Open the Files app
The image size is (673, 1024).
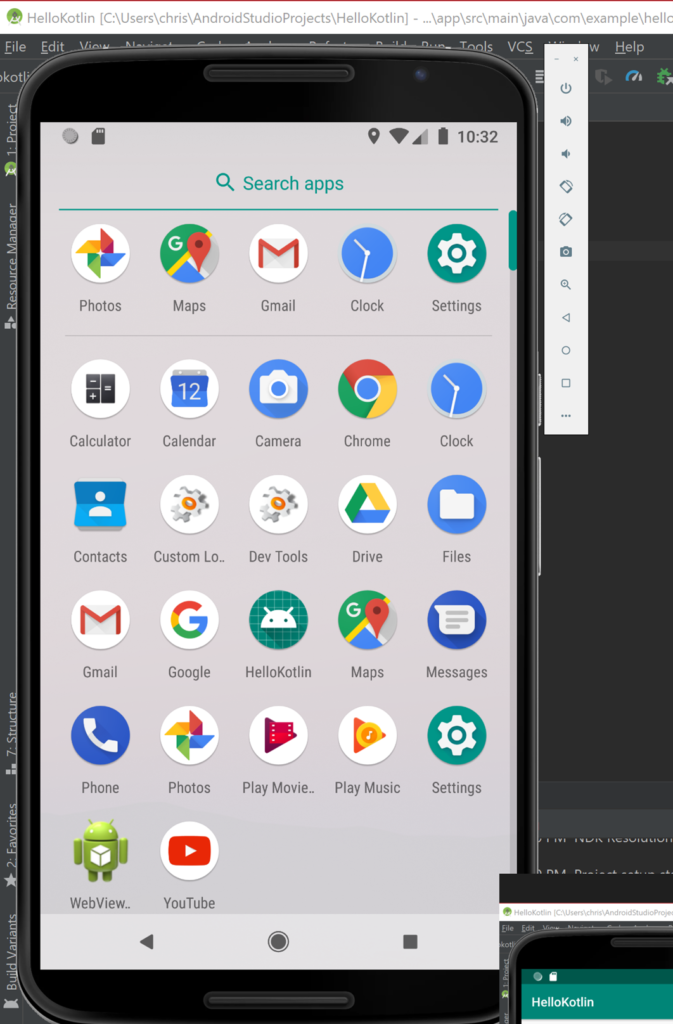click(x=456, y=504)
